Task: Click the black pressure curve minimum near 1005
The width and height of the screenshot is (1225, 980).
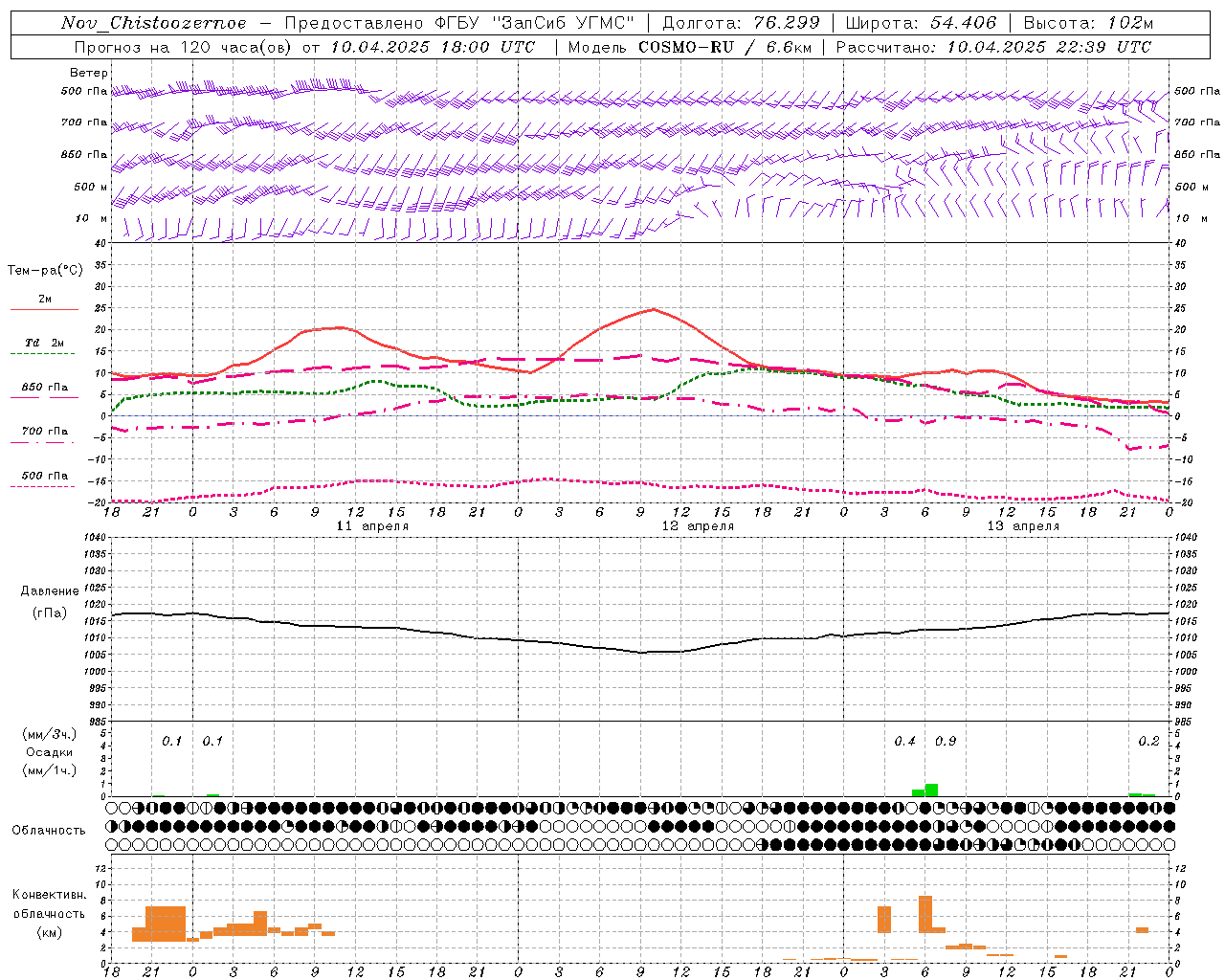Action: (x=643, y=652)
